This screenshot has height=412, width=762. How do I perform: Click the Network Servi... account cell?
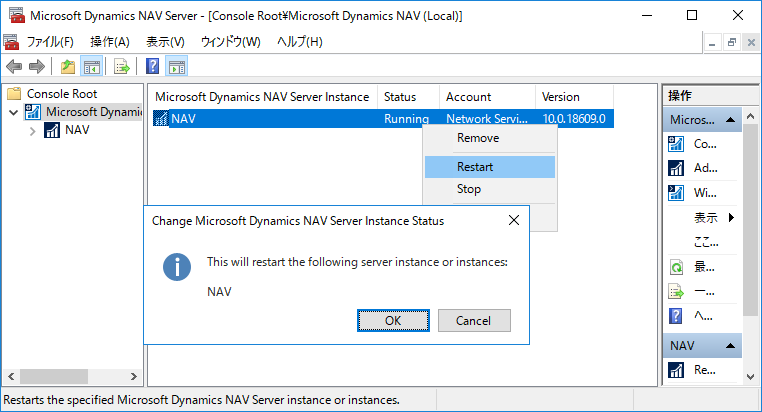point(487,119)
